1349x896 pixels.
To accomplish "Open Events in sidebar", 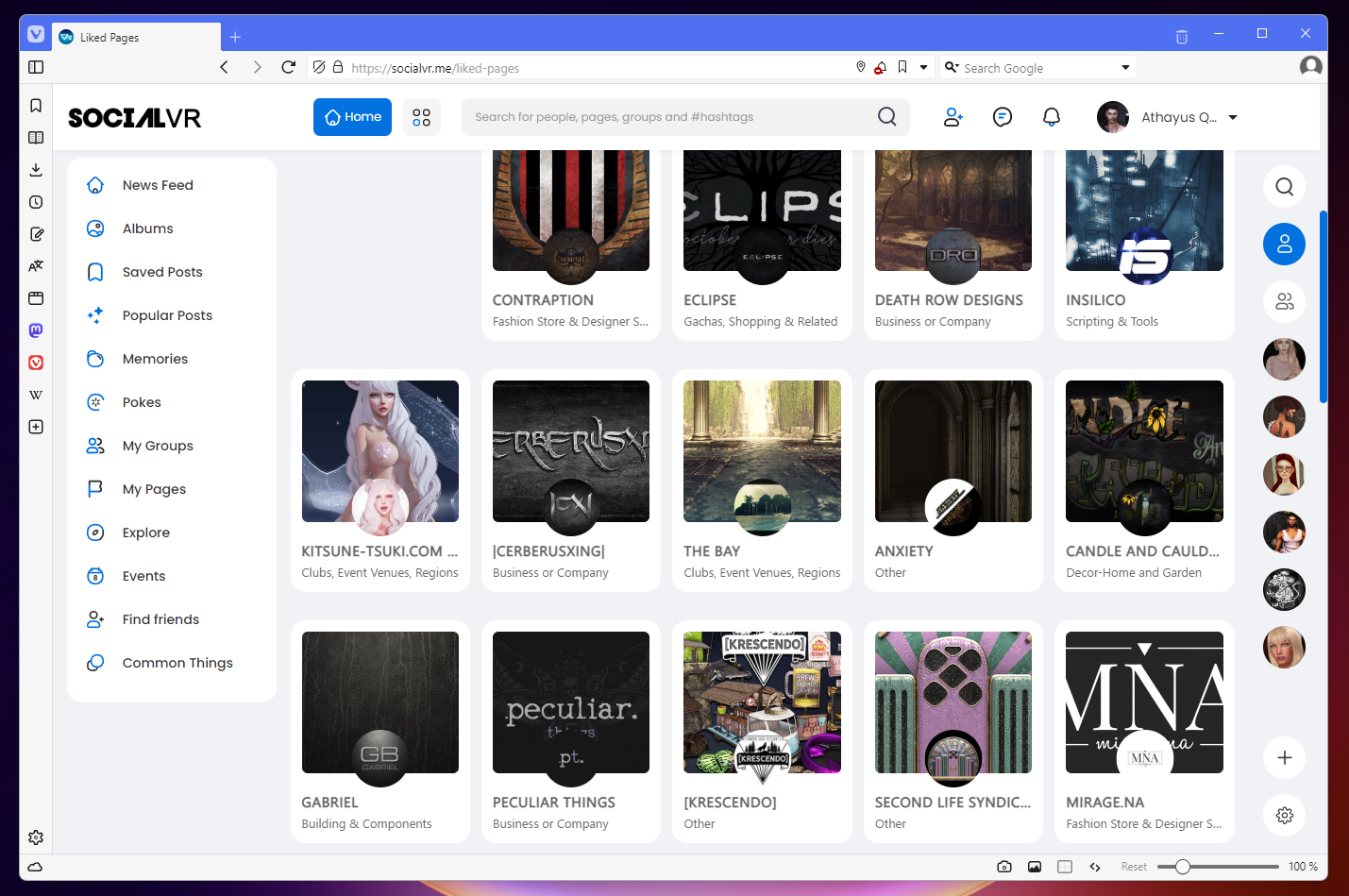I will point(143,576).
